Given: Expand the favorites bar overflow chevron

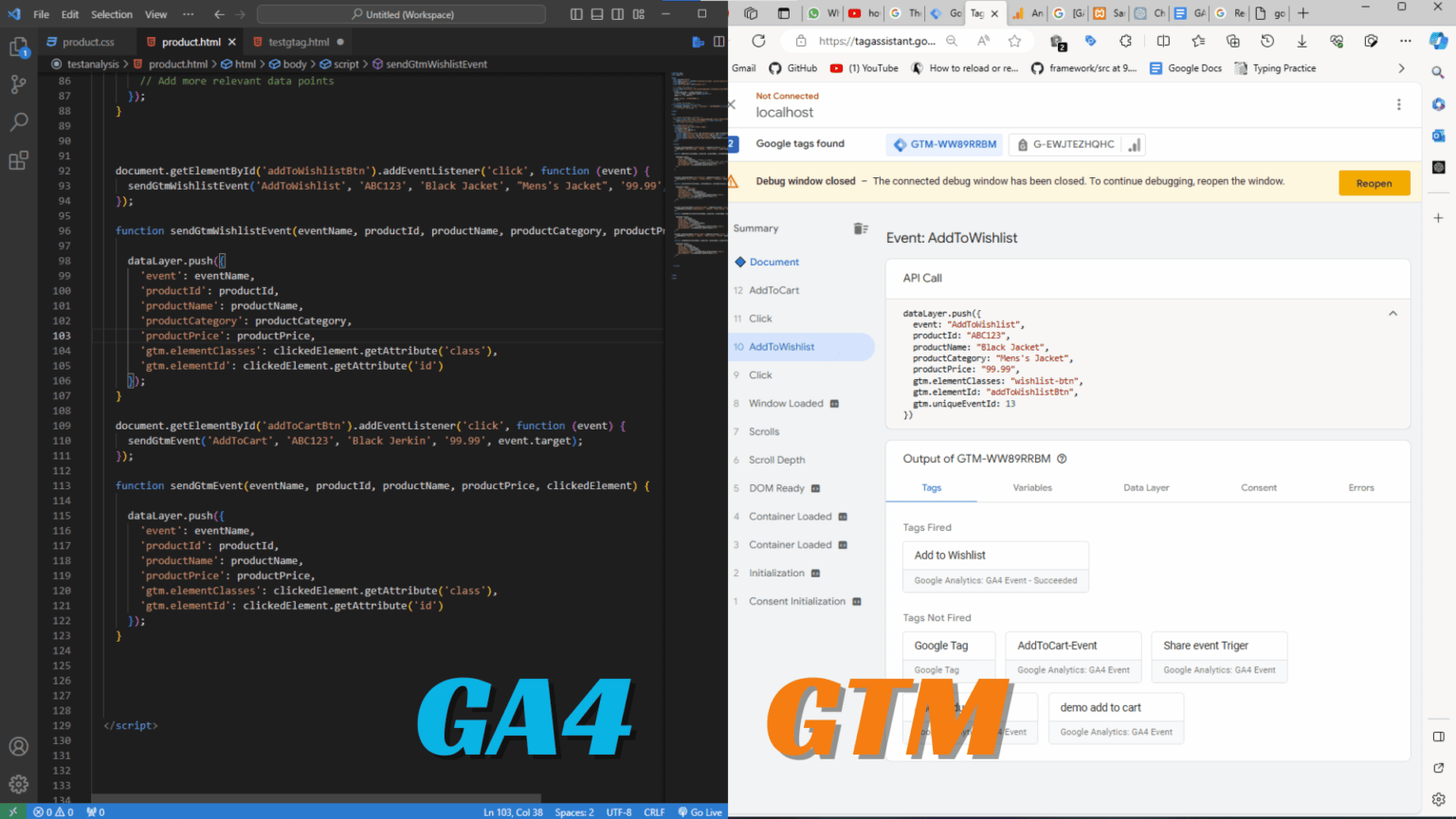Looking at the screenshot, I should pos(1402,67).
